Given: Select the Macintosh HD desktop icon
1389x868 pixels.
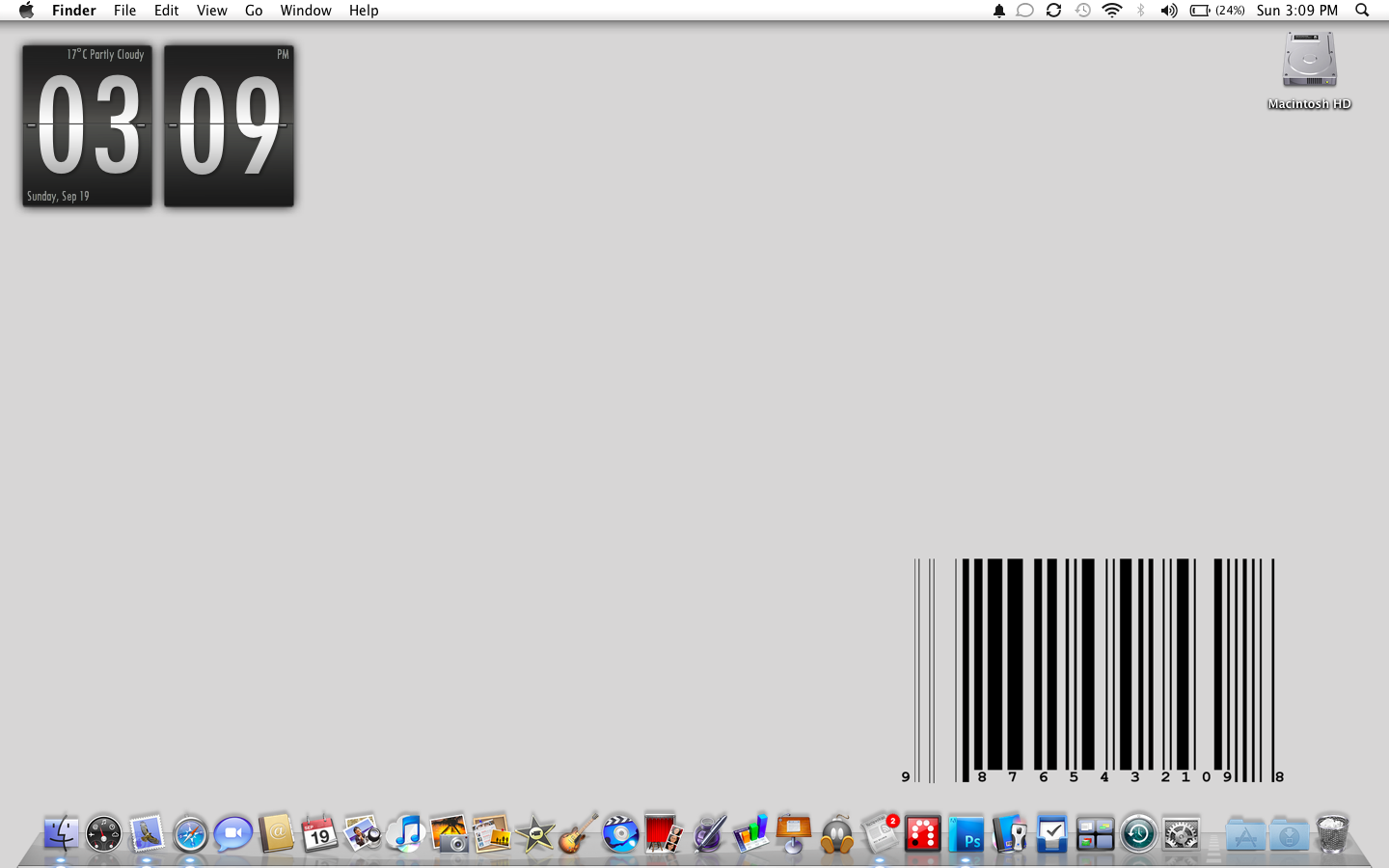Looking at the screenshot, I should 1309,70.
